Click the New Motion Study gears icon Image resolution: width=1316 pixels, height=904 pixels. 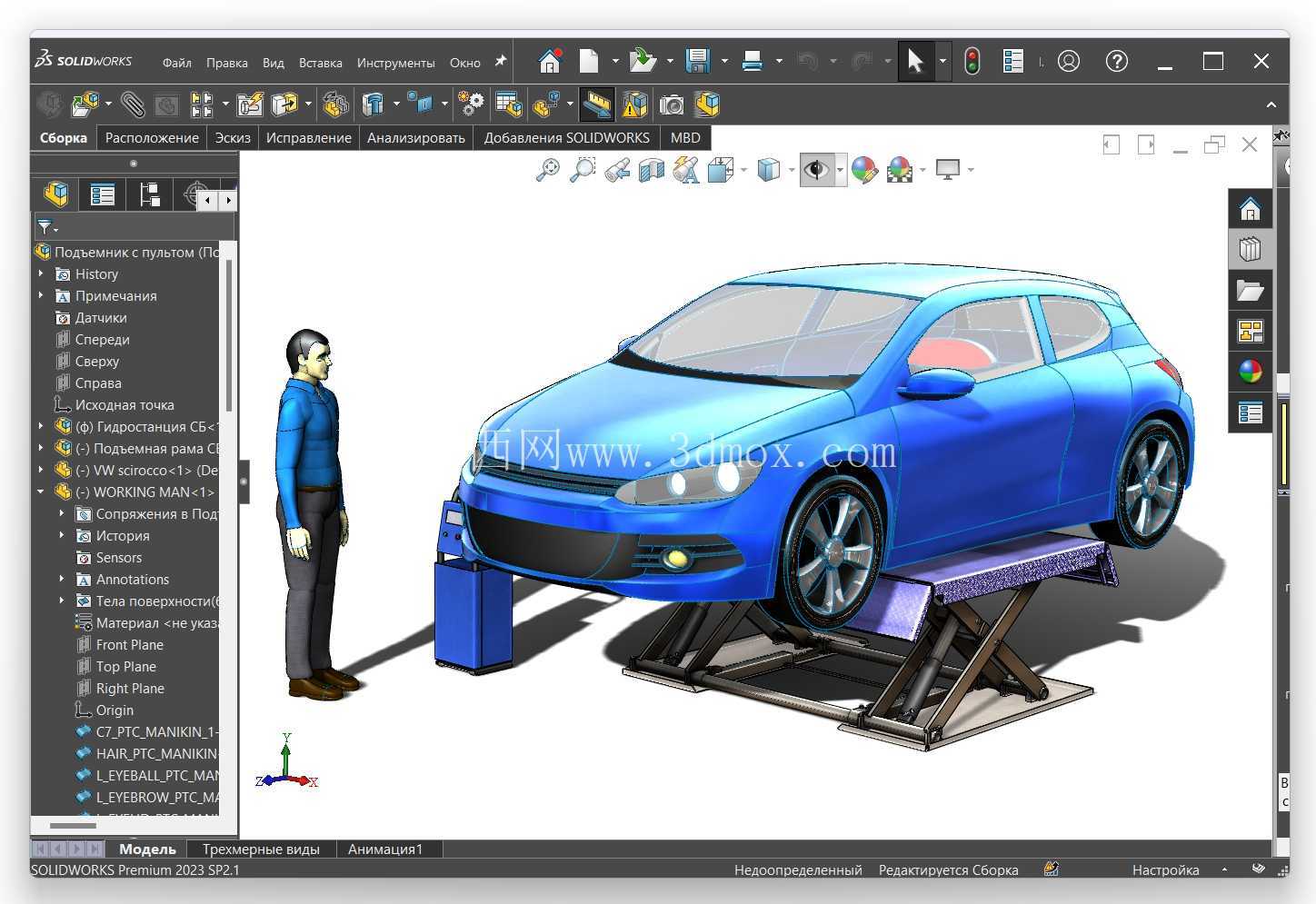(x=471, y=104)
